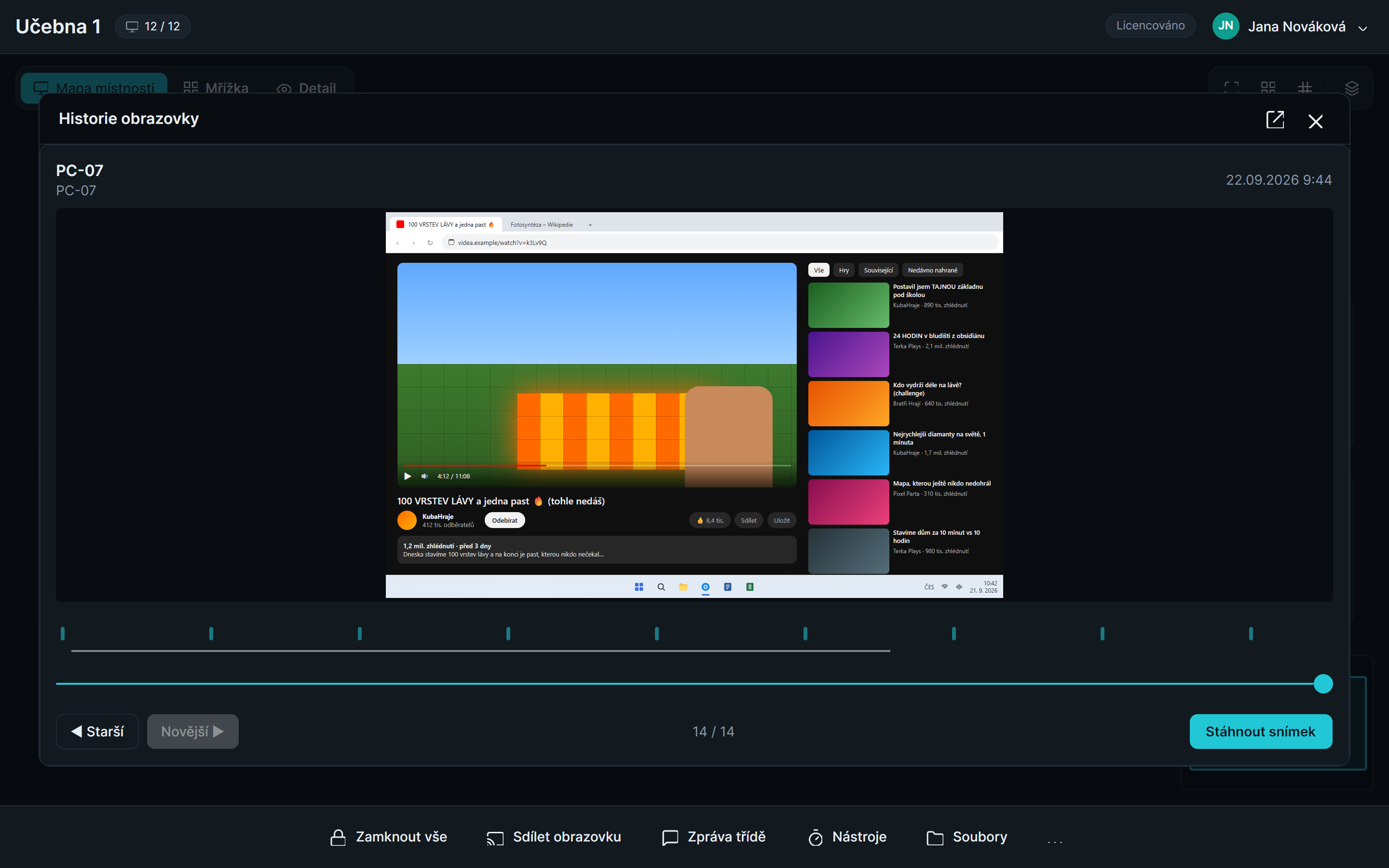The width and height of the screenshot is (1389, 868).
Task: Lock all computers with Zamknout vše
Action: pos(389,837)
